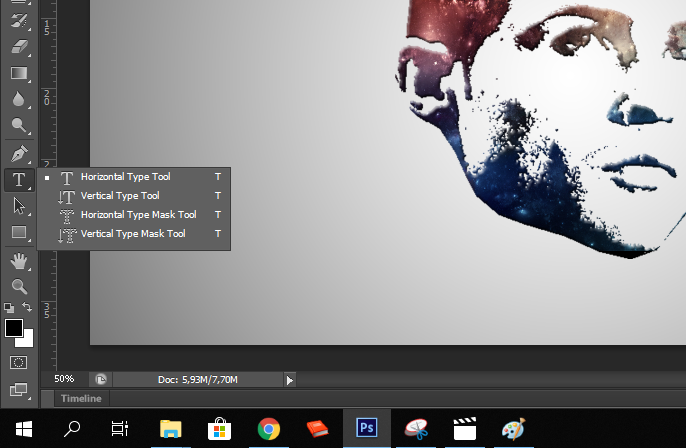
Task: Swap foreground and background colors
Action: click(x=27, y=307)
